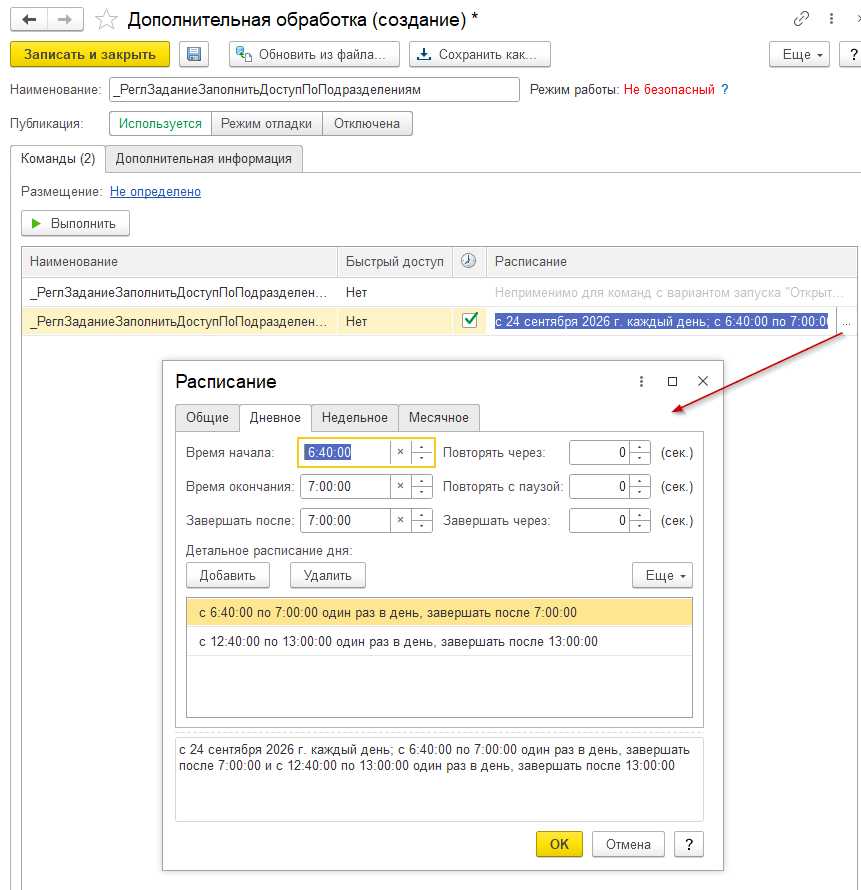
Task: Copy link via chain icon
Action: [x=801, y=19]
